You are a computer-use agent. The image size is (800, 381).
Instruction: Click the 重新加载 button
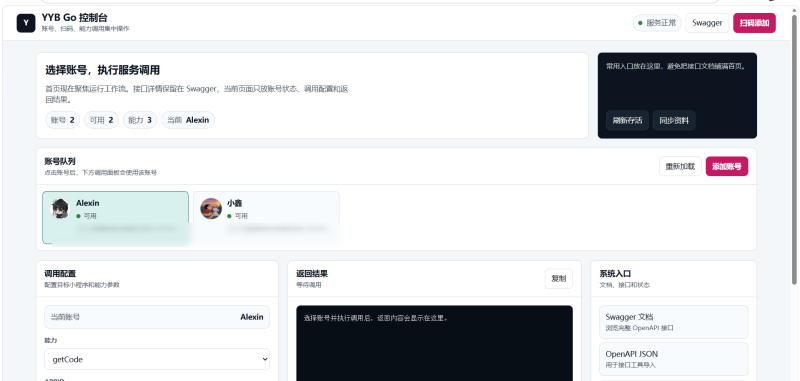(x=680, y=166)
